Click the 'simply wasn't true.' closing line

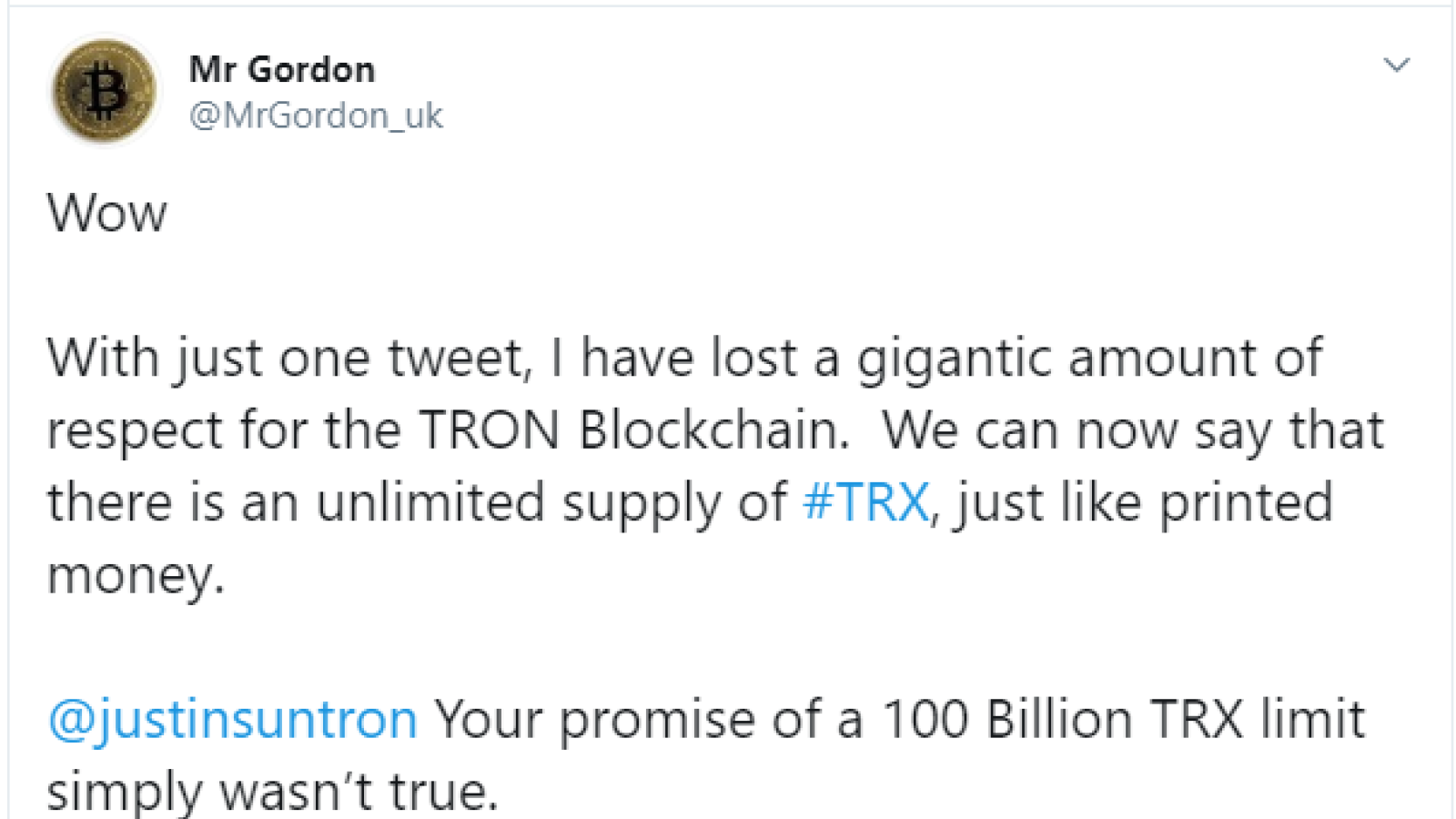[x=273, y=791]
